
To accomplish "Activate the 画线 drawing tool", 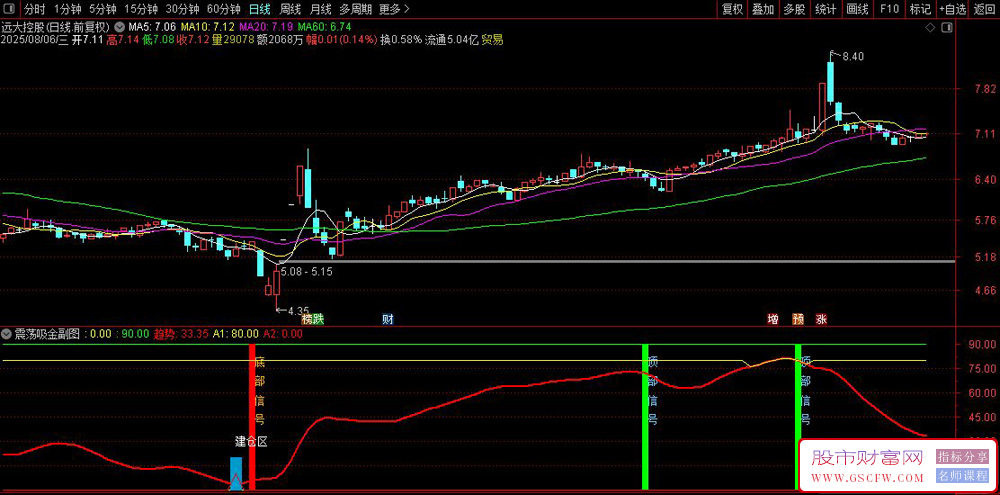I will pyautogui.click(x=857, y=10).
